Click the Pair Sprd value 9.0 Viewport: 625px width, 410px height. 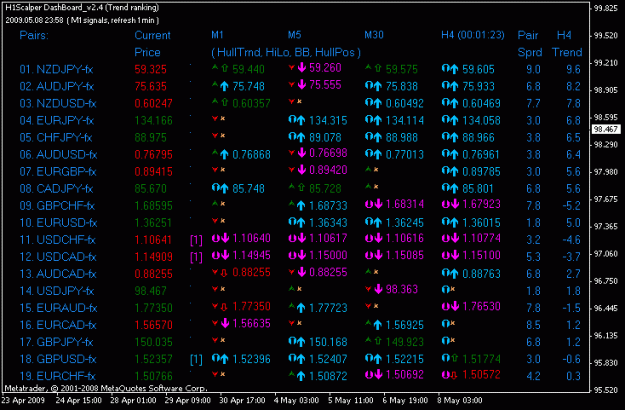pyautogui.click(x=533, y=69)
